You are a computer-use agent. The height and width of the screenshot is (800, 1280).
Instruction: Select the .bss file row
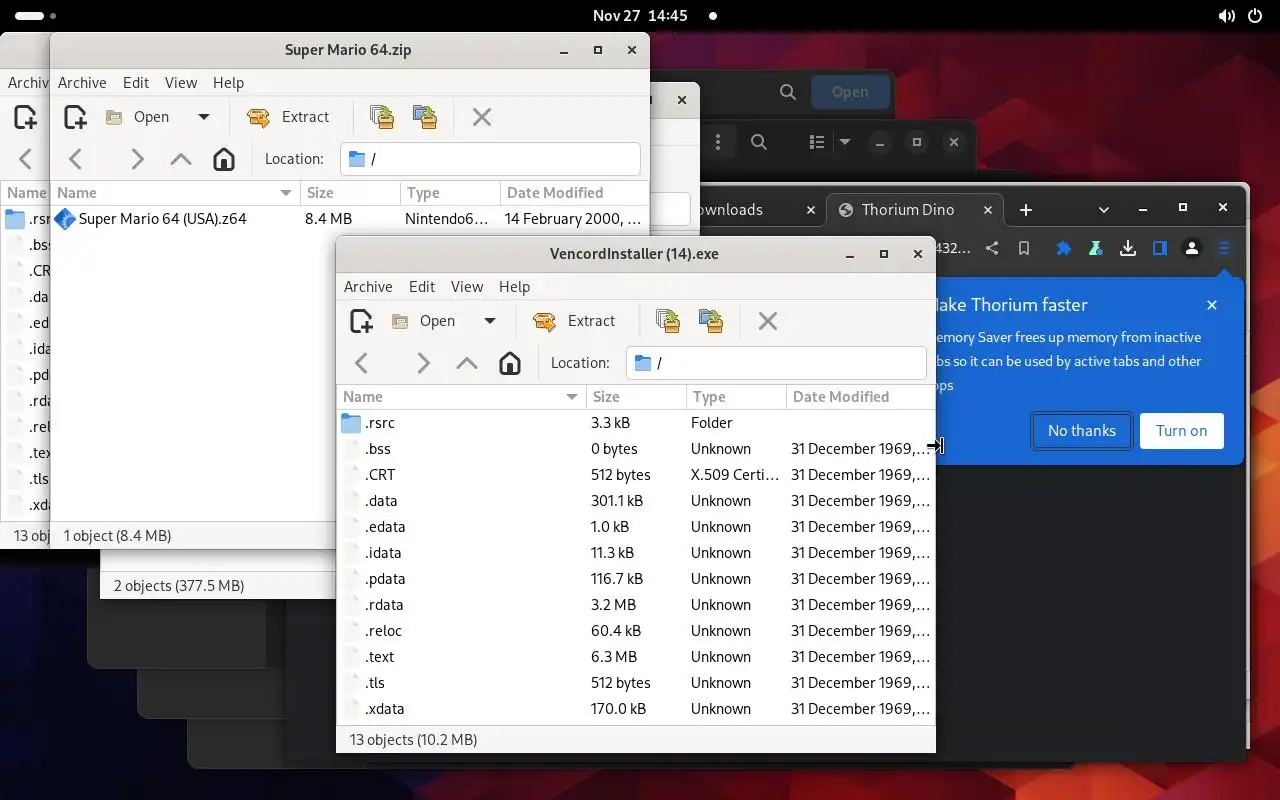coord(636,449)
